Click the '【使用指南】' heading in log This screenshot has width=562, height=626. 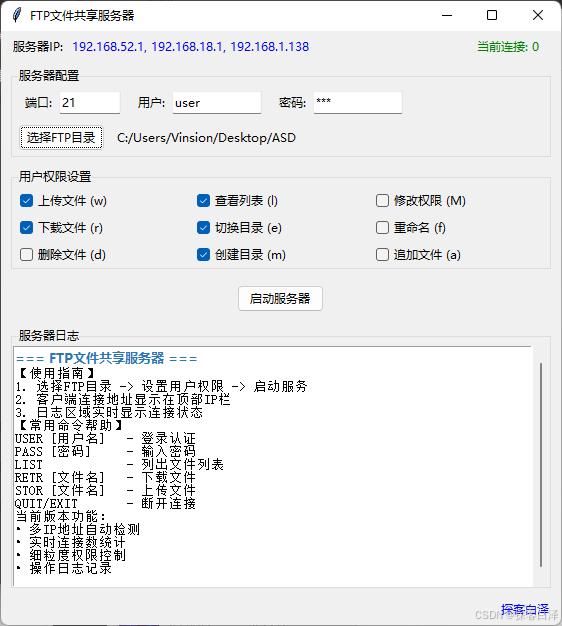57,373
